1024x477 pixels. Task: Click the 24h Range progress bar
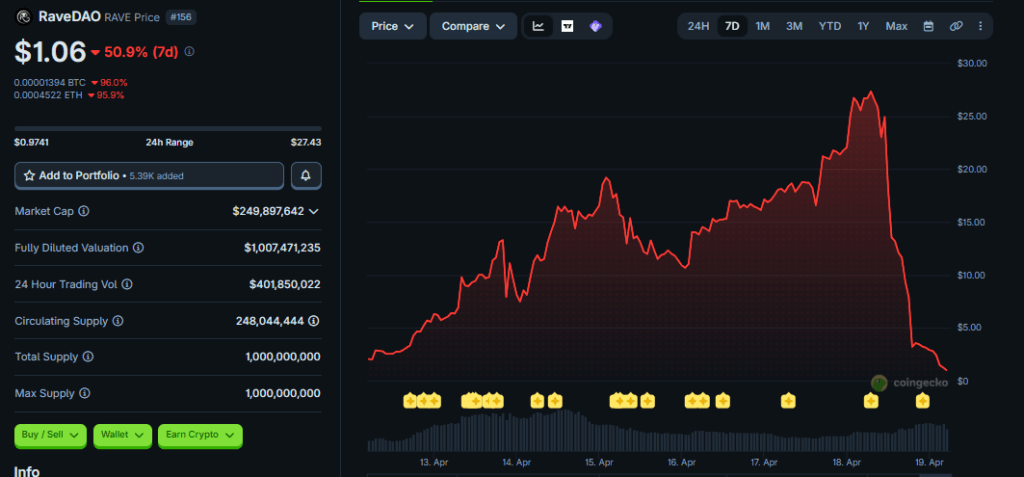[167, 128]
